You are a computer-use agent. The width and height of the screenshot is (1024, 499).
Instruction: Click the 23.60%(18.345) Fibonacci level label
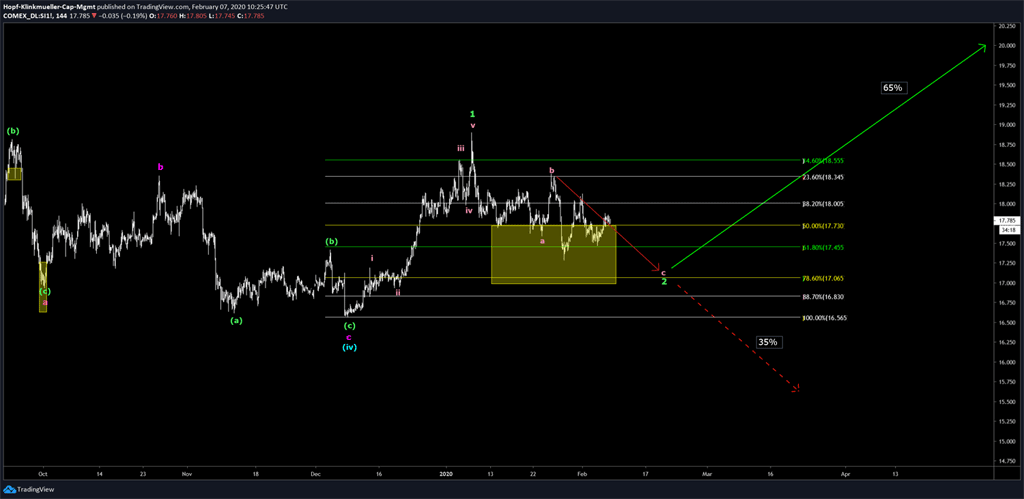tap(824, 177)
